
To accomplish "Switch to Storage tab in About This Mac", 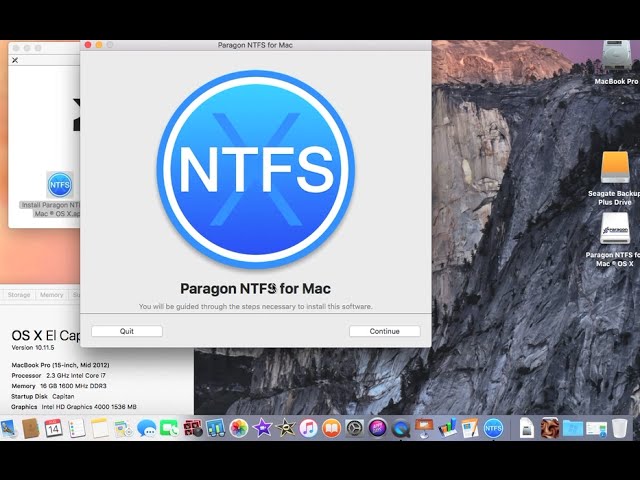I will point(19,295).
